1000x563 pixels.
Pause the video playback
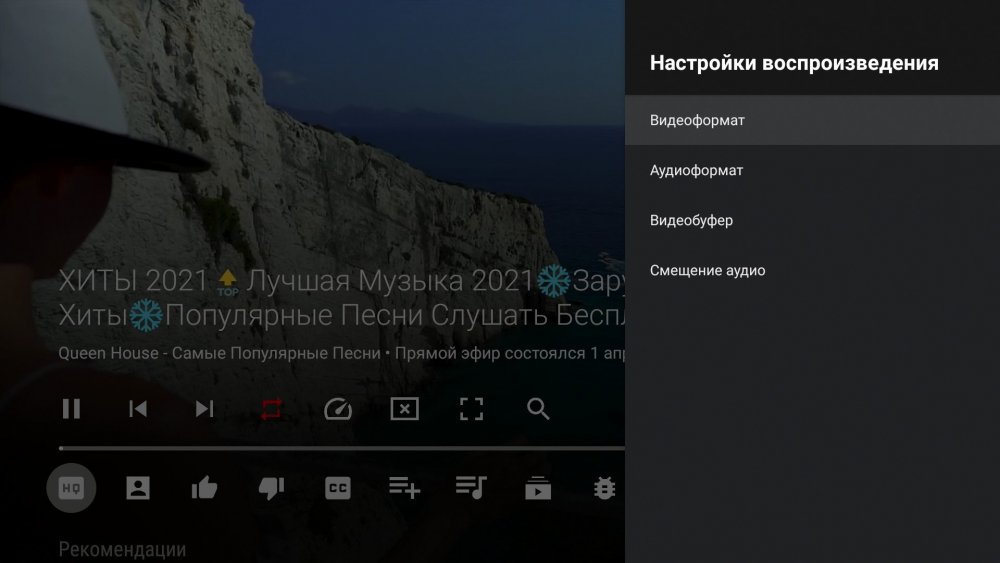(x=71, y=409)
